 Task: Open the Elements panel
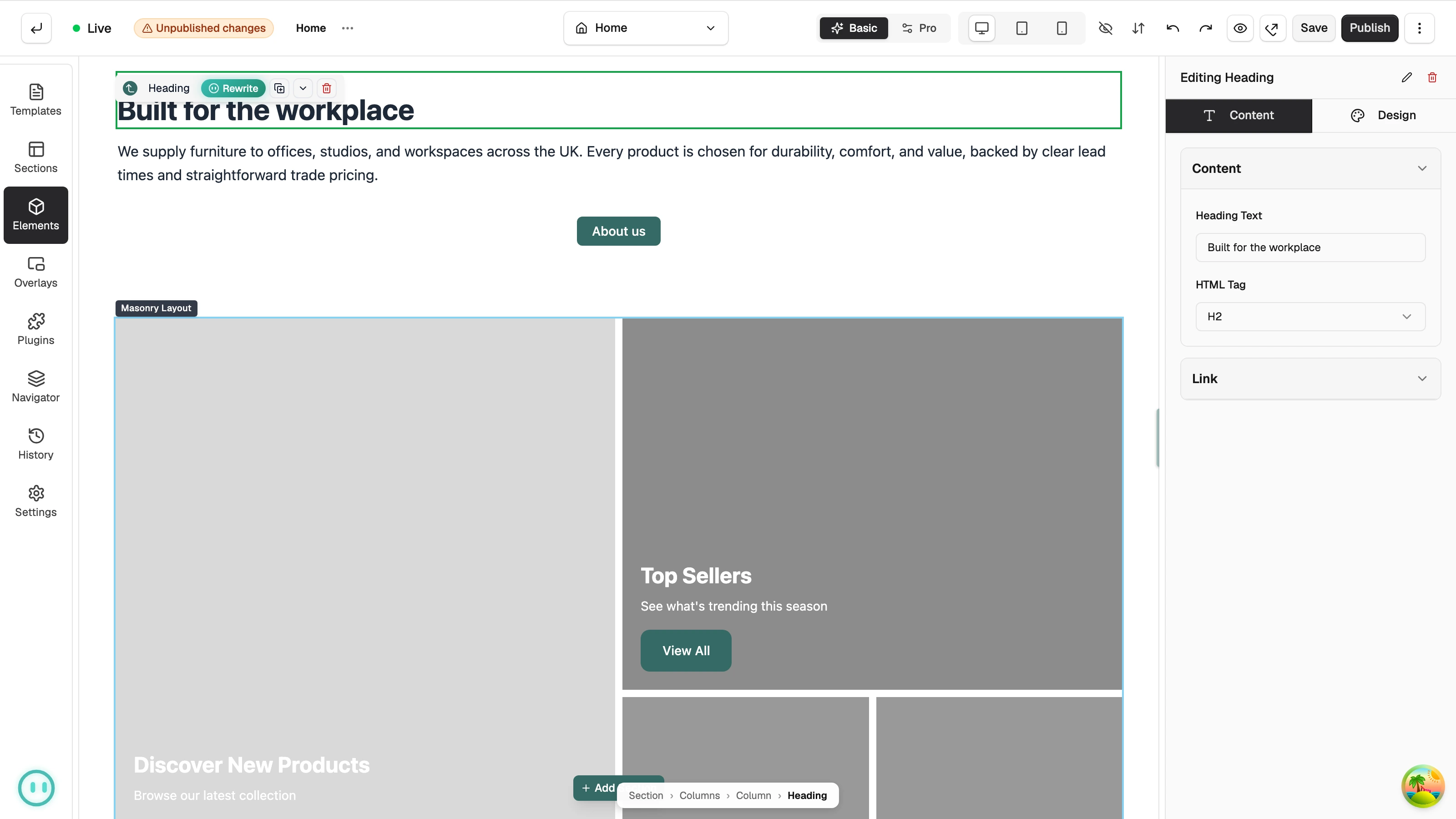coord(35,215)
